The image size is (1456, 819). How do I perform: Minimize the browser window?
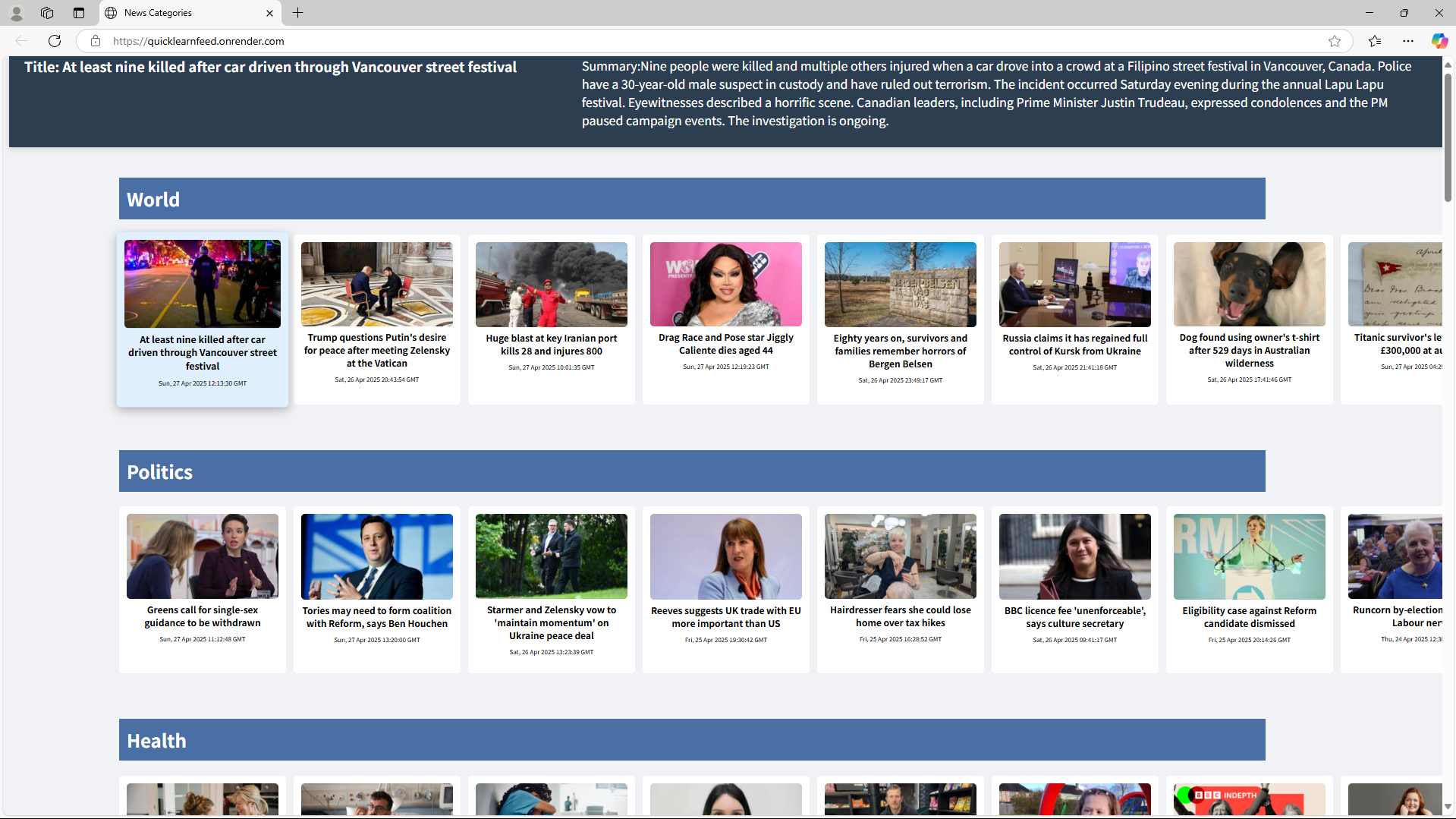(x=1370, y=13)
